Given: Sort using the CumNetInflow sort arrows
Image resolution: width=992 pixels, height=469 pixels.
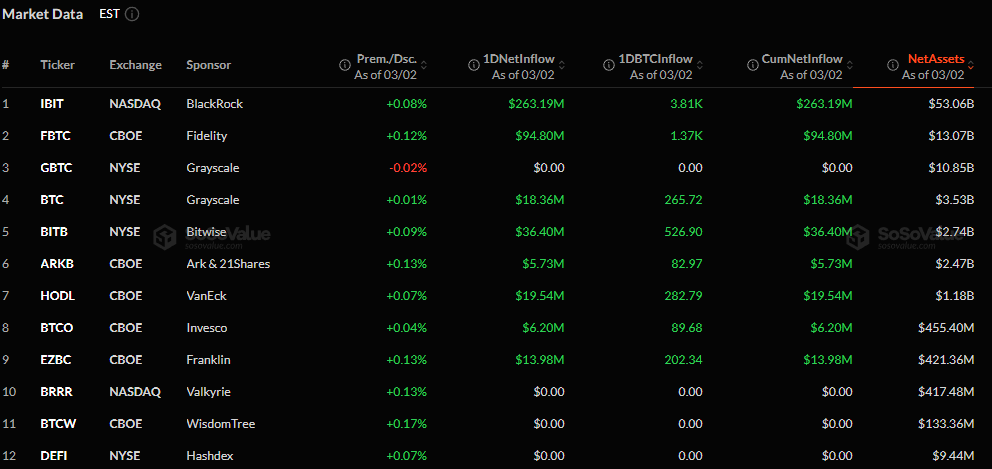Looking at the screenshot, I should pyautogui.click(x=848, y=66).
